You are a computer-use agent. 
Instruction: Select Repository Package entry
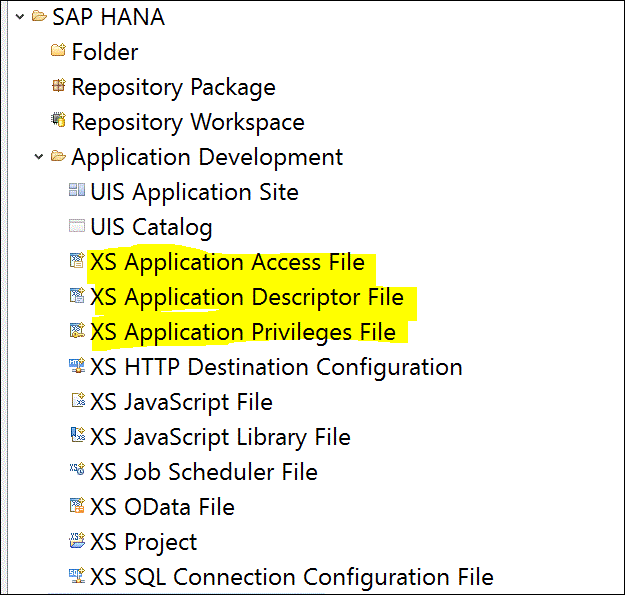click(x=173, y=87)
